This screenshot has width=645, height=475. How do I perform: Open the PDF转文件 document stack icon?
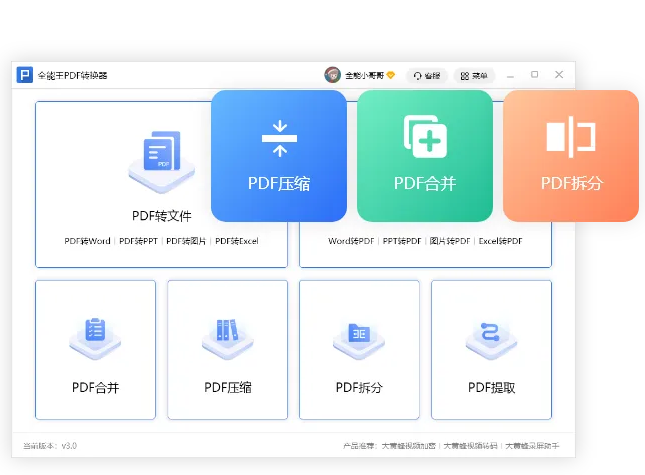(x=162, y=161)
